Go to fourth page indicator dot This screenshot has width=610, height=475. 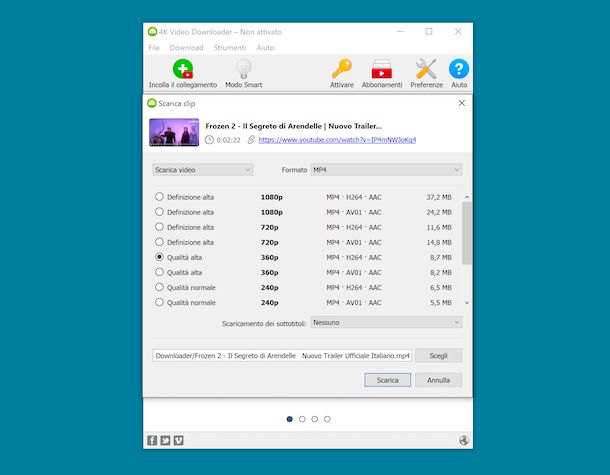(x=327, y=419)
